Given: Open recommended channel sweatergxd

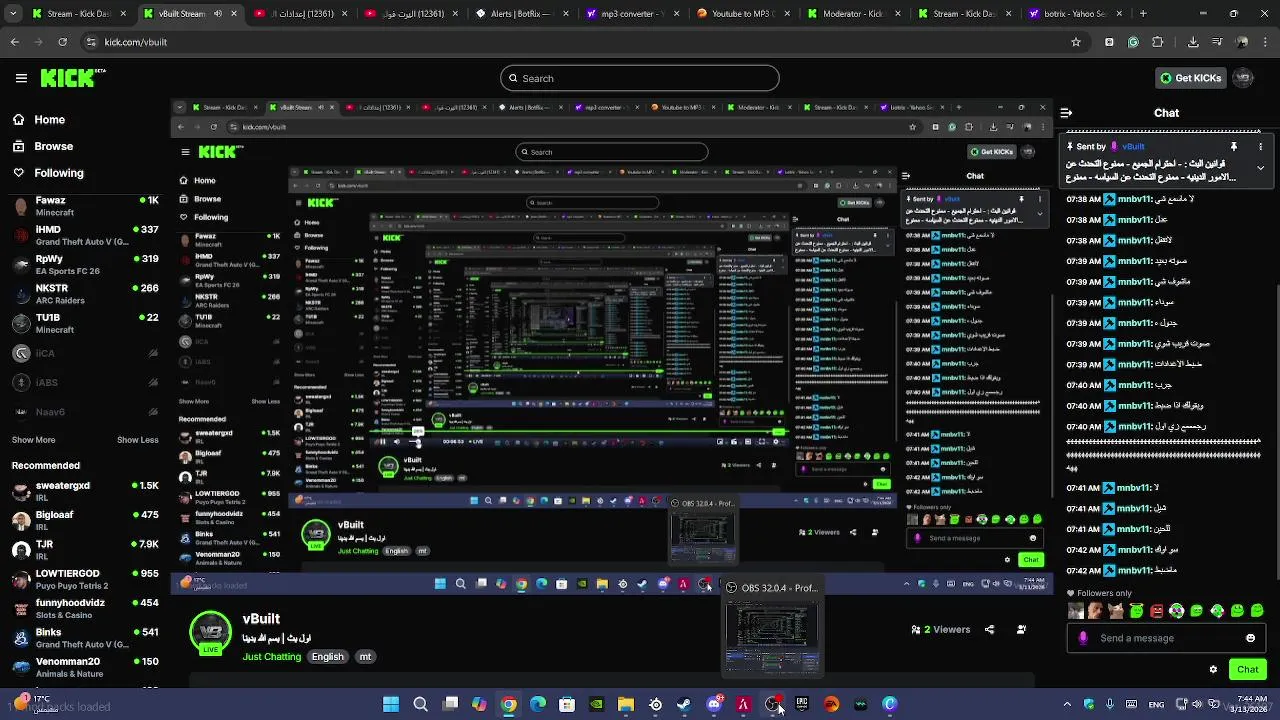Looking at the screenshot, I should click(85, 491).
